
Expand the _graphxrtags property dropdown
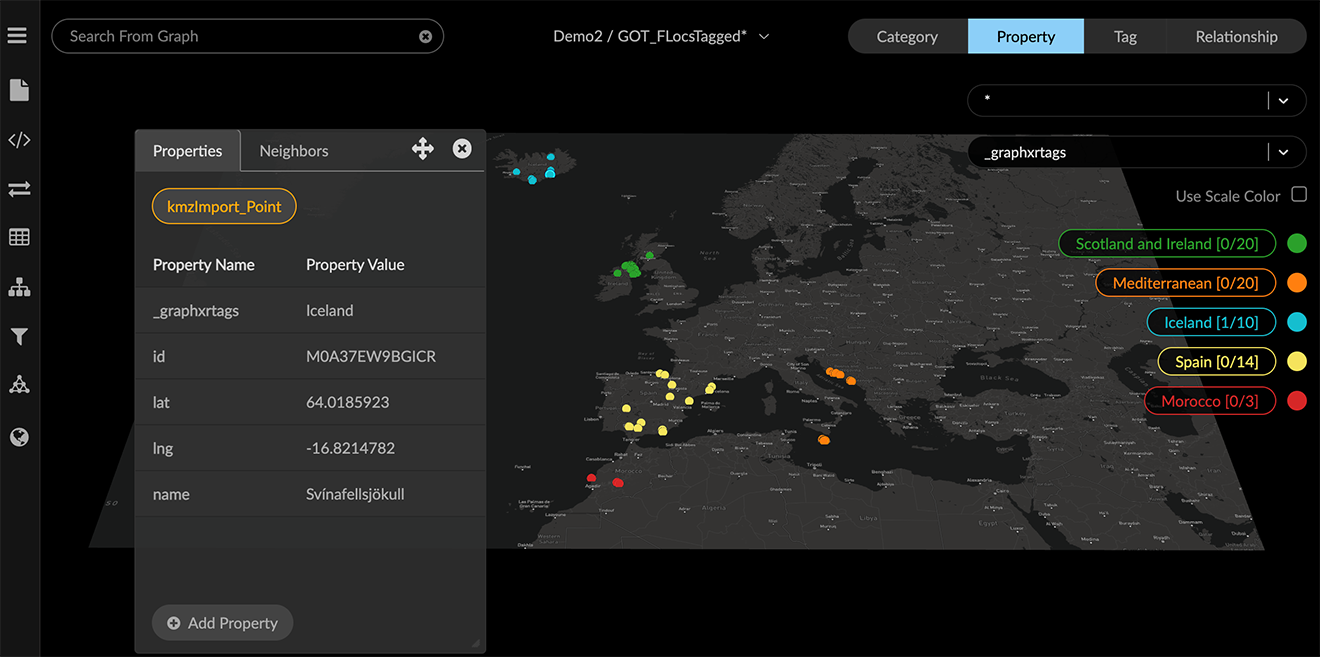point(1284,152)
